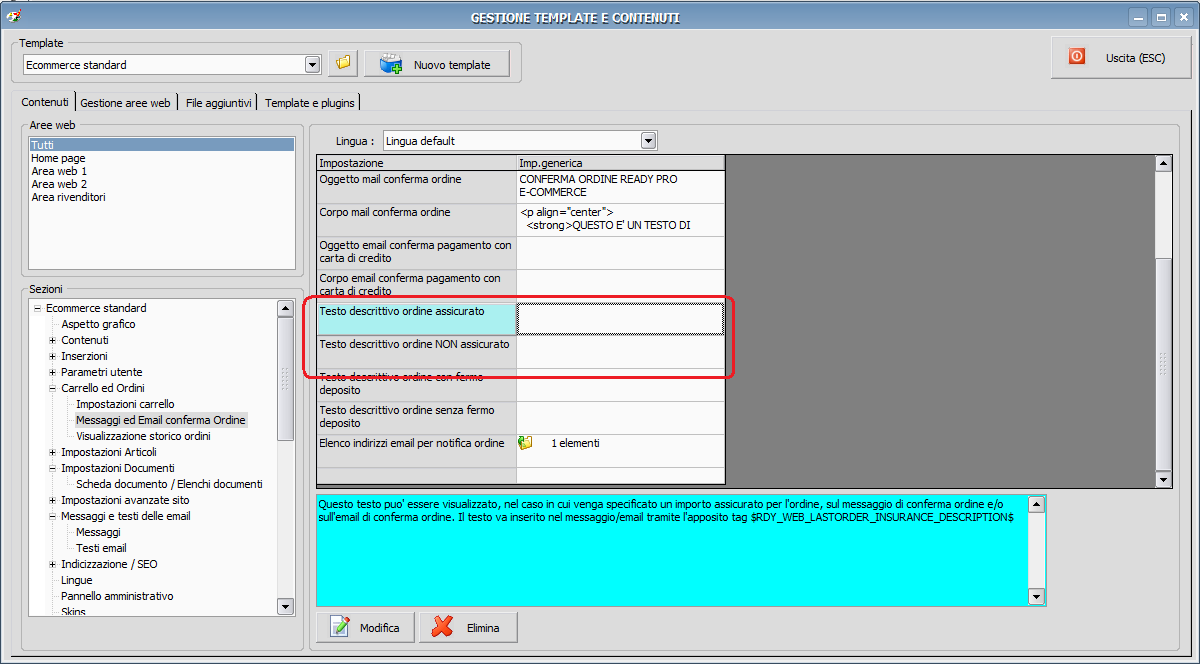Expand the Indicizzazione / SEO node
The height and width of the screenshot is (664, 1200).
point(52,564)
